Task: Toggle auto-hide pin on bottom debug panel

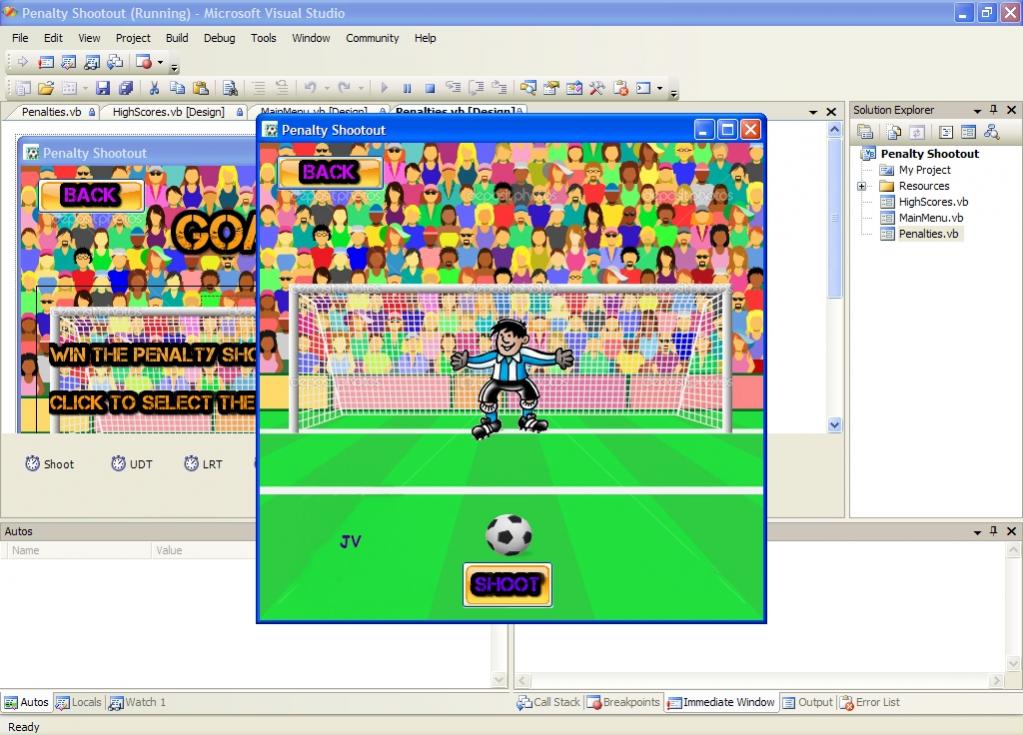Action: [994, 531]
